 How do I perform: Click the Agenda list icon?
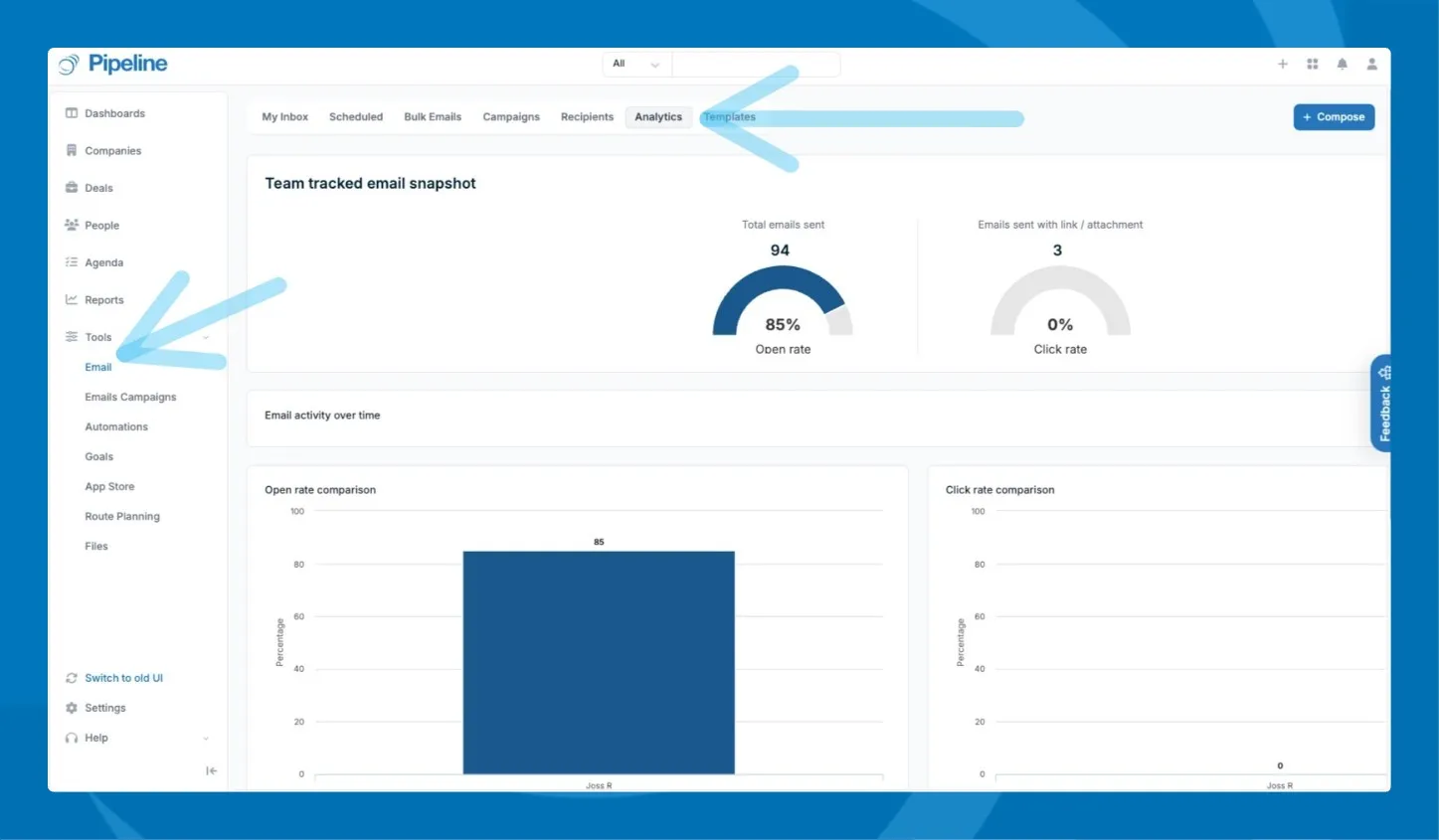[72, 262]
